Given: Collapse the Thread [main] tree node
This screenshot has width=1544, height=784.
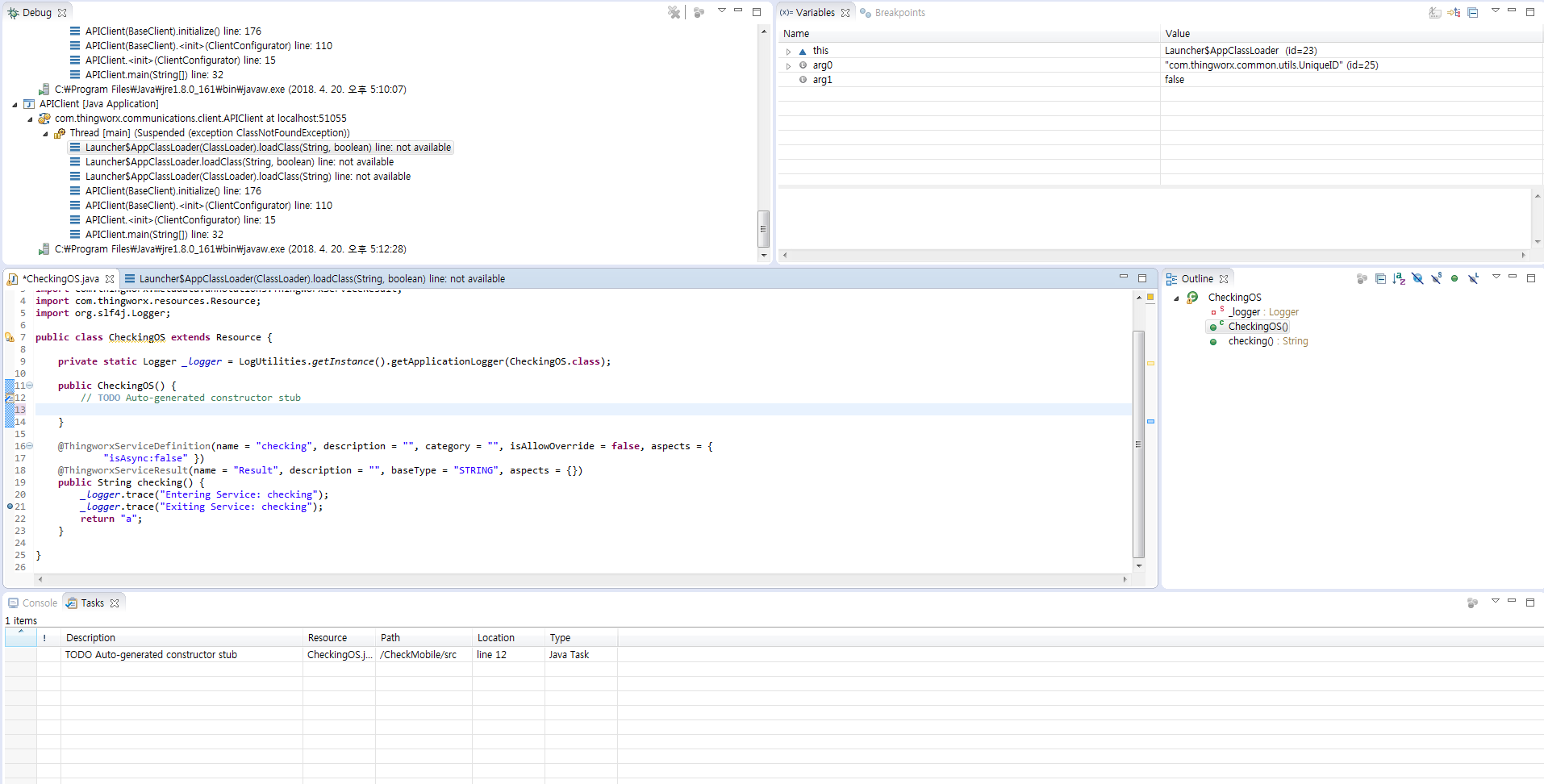Looking at the screenshot, I should [45, 133].
